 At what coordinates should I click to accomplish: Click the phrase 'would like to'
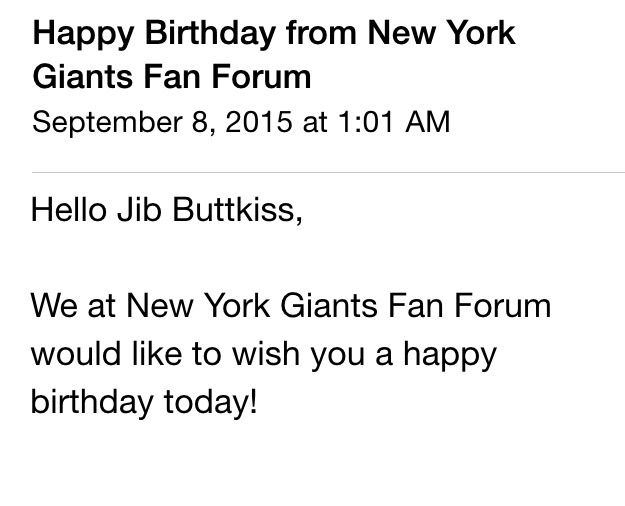pyautogui.click(x=126, y=354)
